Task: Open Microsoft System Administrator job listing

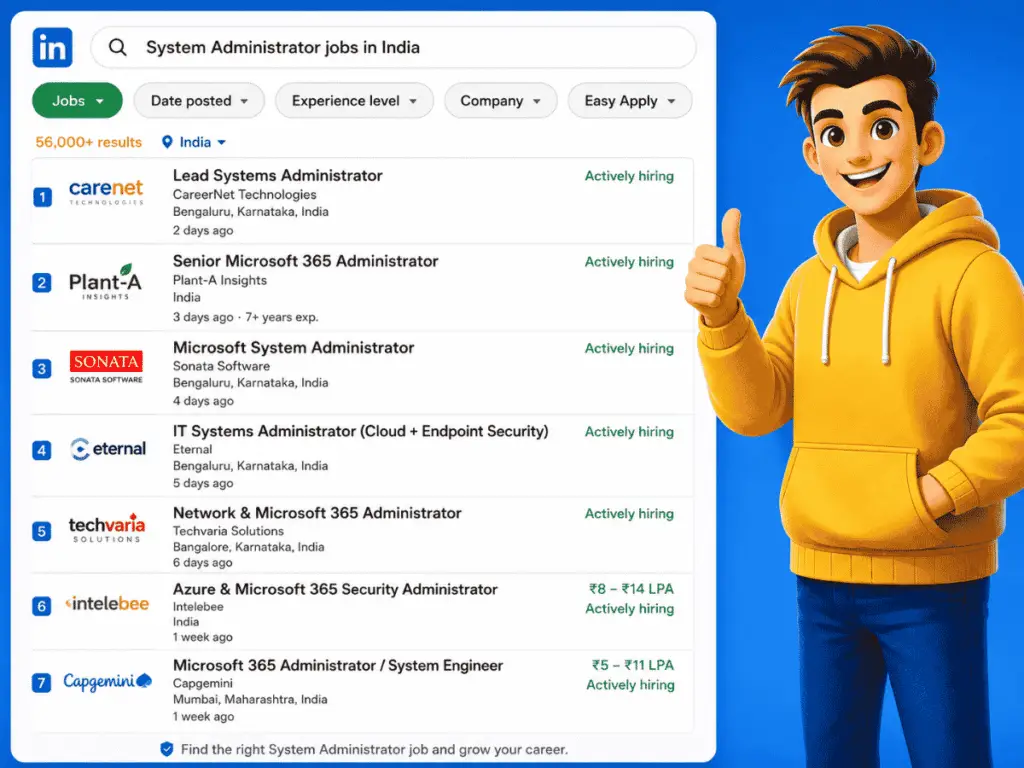Action: pos(293,347)
